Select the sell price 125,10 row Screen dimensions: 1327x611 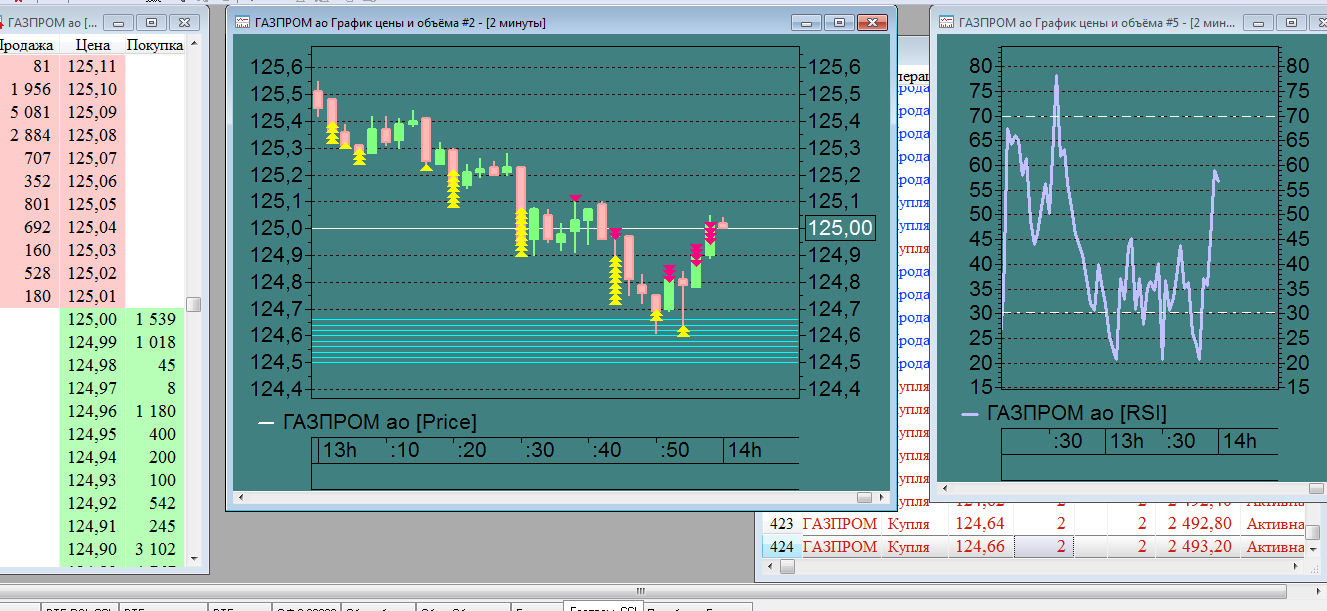93,90
